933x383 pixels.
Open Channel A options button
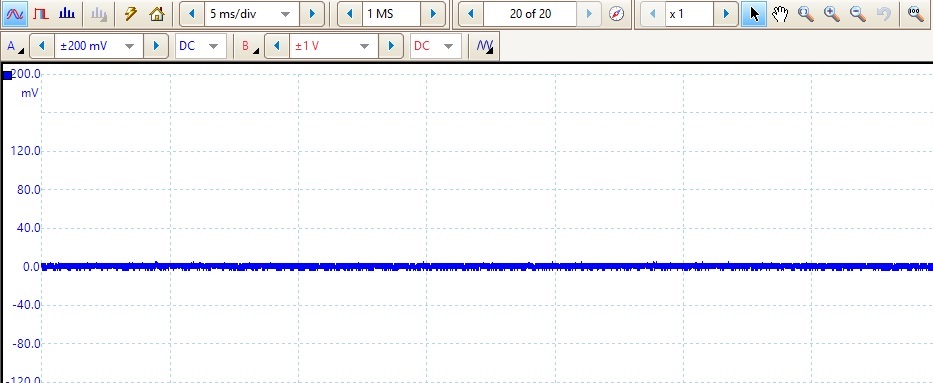click(14, 46)
